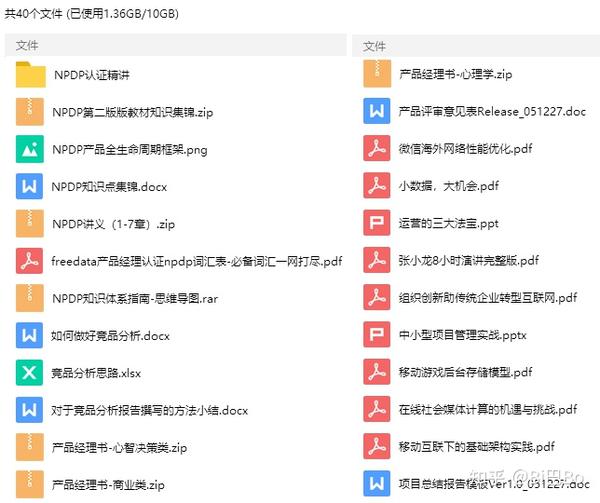This screenshot has height=503, width=600.
Task: Select file name 运营的三大法宝.ppt
Action: (x=448, y=223)
